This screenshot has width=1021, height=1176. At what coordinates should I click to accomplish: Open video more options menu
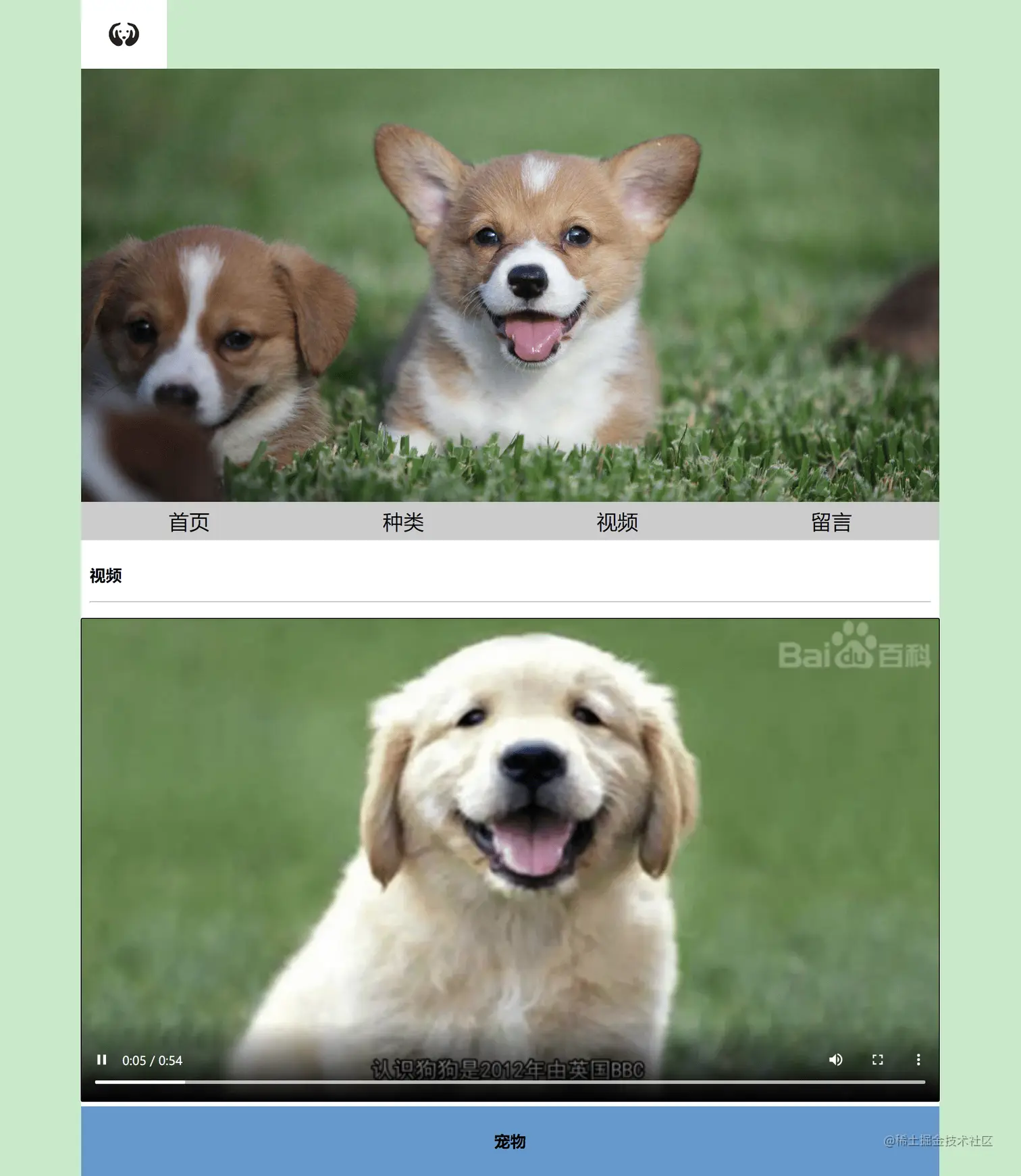coord(918,1060)
